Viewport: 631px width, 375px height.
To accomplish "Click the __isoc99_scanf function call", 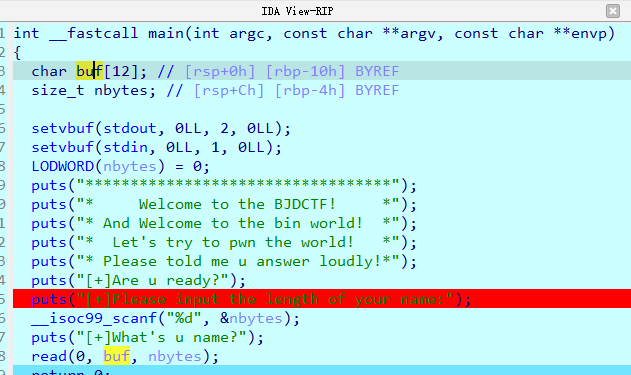I will tap(94, 318).
